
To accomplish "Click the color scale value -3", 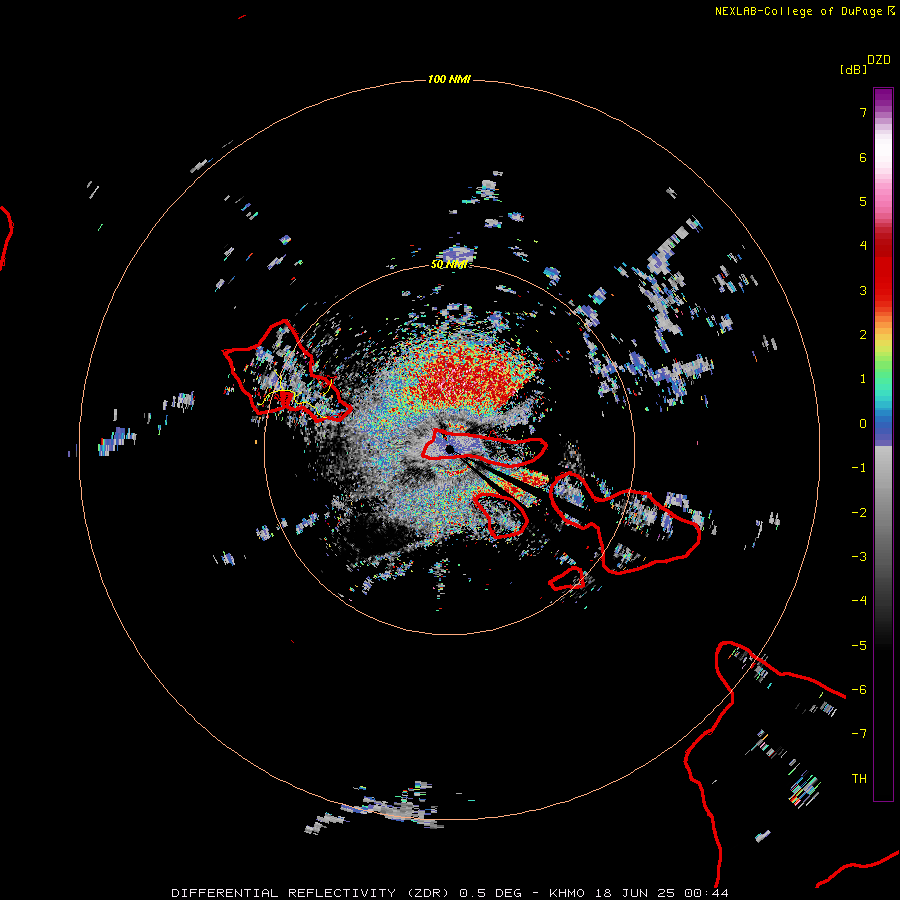I will (x=859, y=557).
